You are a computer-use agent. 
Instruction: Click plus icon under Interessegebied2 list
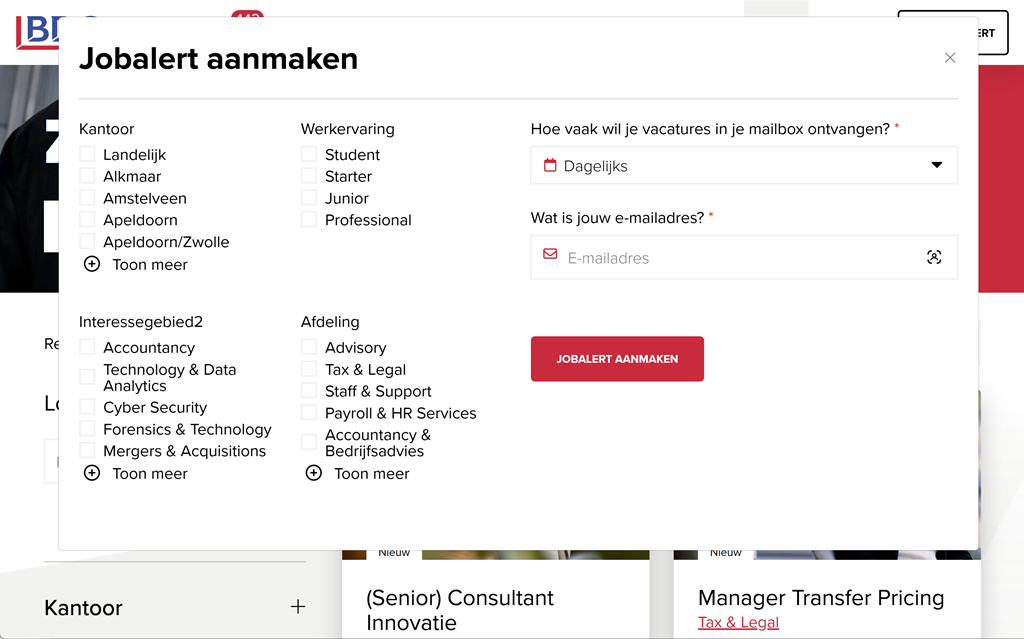(92, 473)
